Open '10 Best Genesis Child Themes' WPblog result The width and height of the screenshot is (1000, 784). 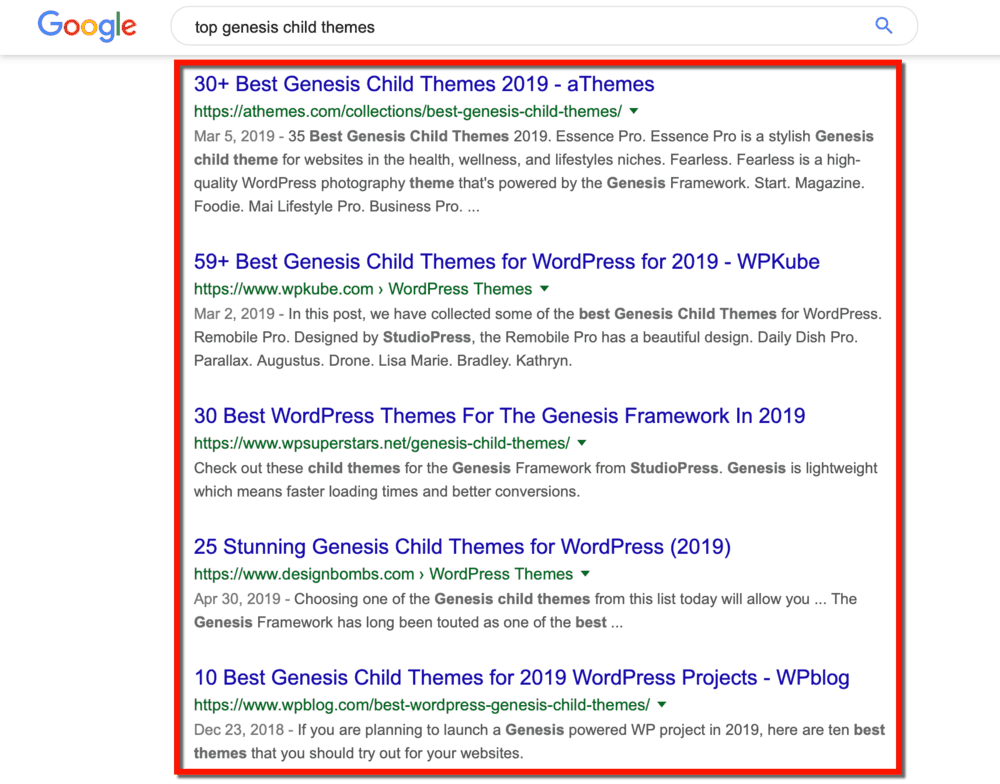tap(522, 677)
